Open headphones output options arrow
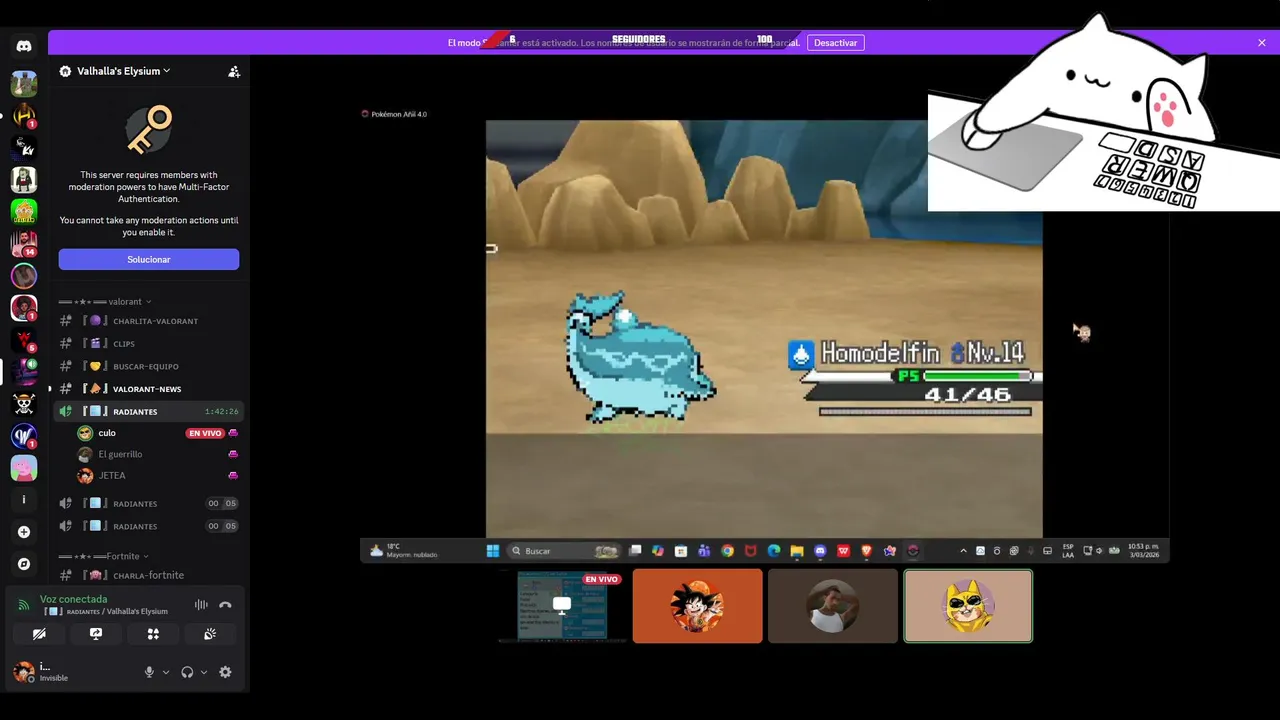This screenshot has width=1280, height=720. pyautogui.click(x=204, y=672)
